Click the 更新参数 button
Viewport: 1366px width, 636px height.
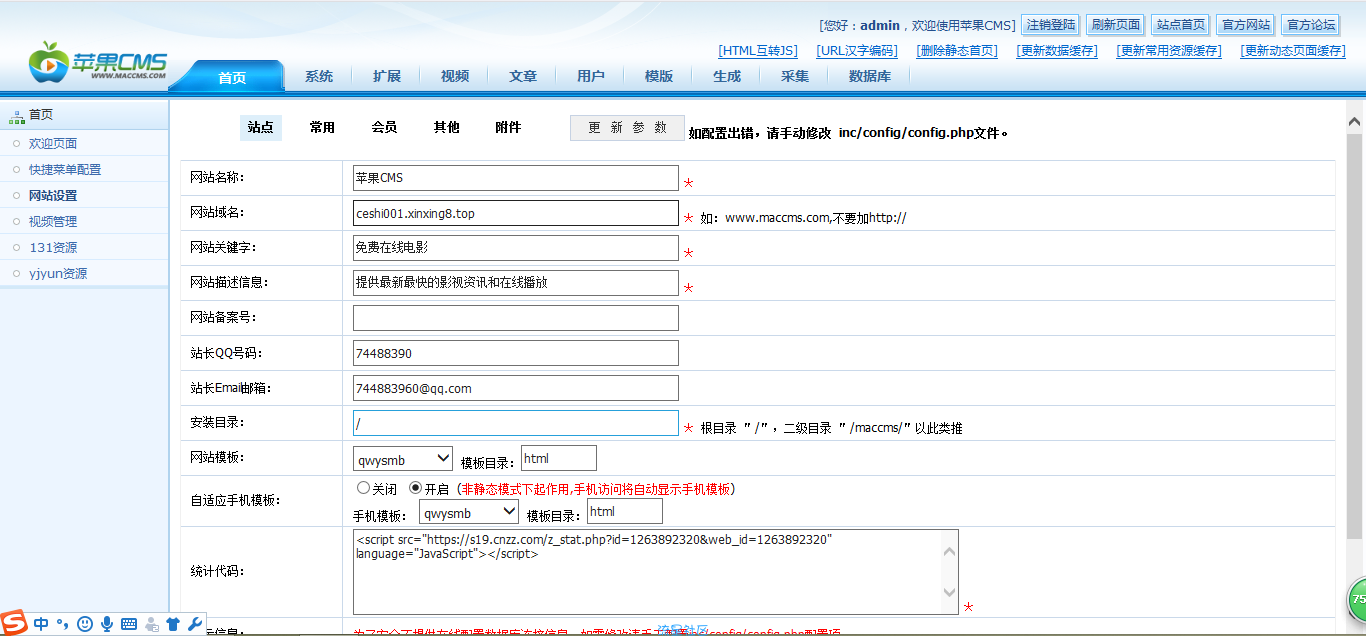(x=628, y=128)
